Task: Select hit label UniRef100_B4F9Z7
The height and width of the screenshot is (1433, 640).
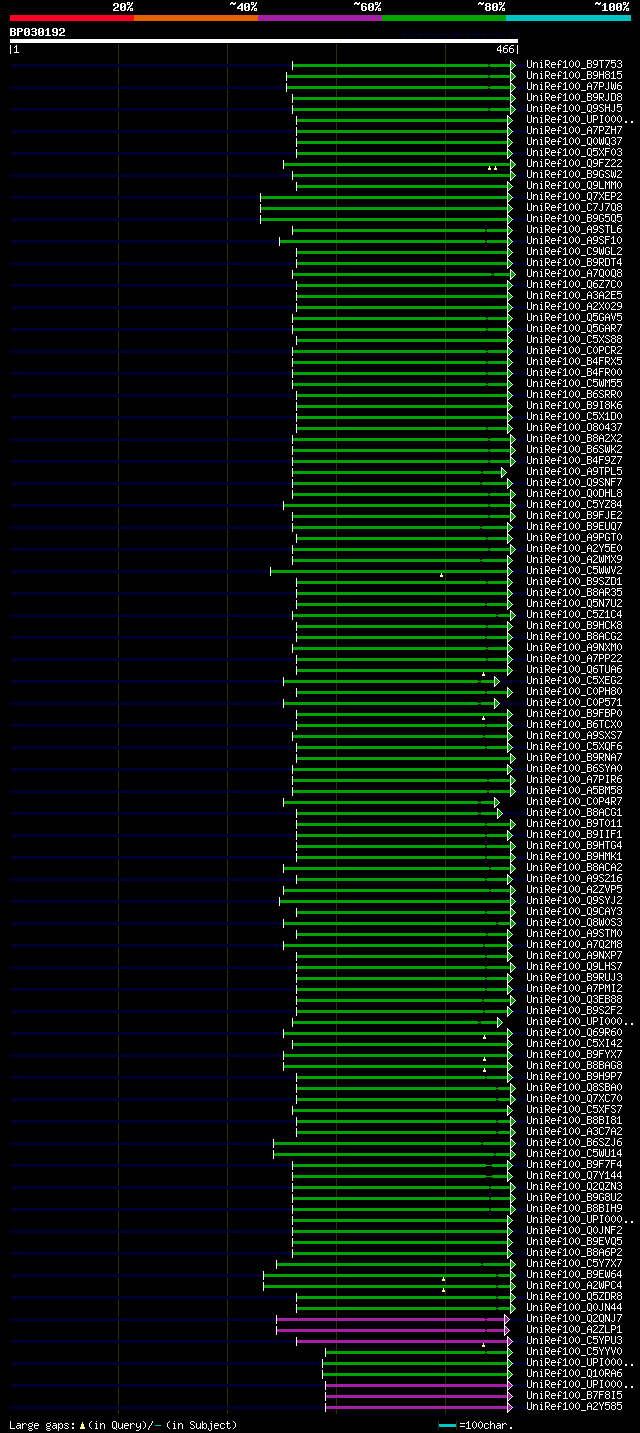Action: [574, 461]
